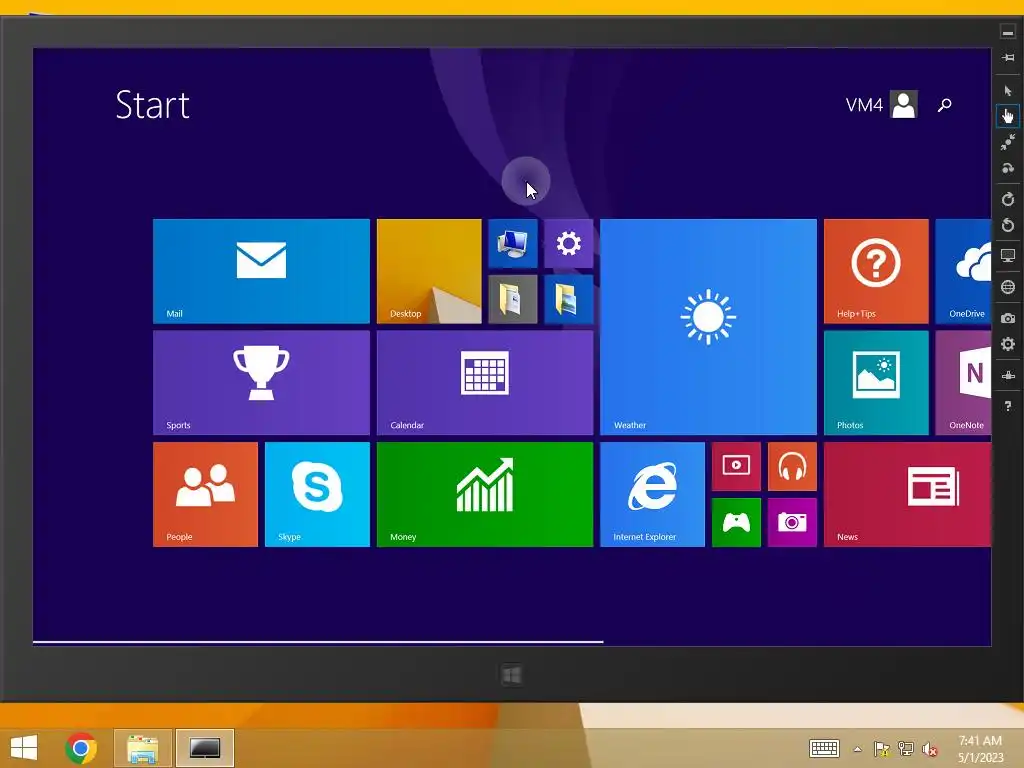Select mouse mode in simulator toolbar
This screenshot has width=1024, height=768.
coord(1008,90)
